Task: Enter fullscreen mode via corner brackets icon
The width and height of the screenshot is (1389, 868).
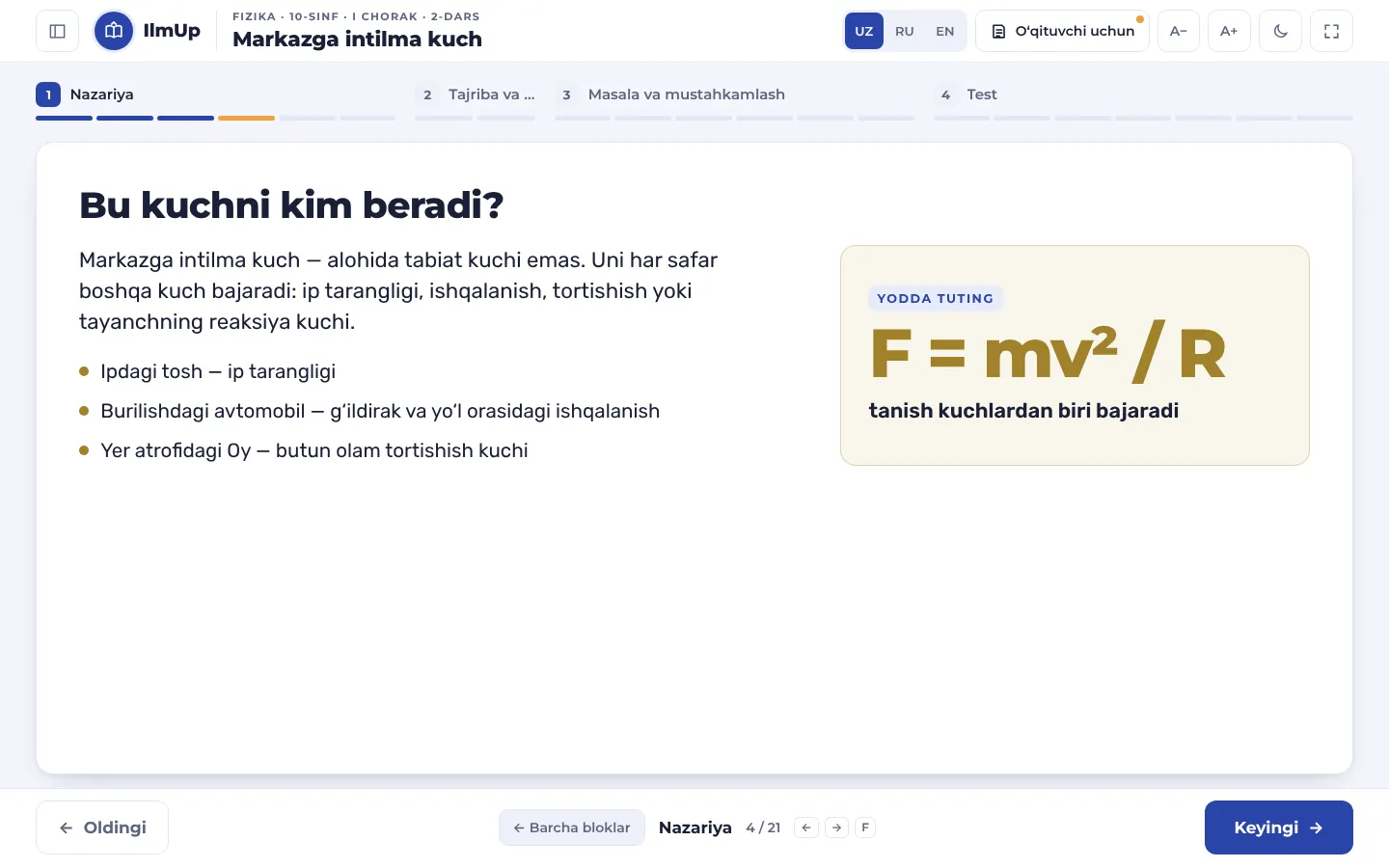Action: pos(1331,31)
